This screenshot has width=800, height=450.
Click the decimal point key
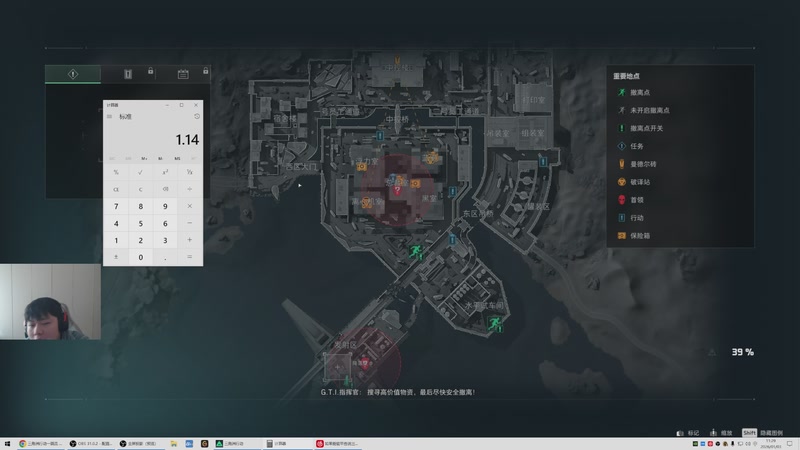(165, 257)
